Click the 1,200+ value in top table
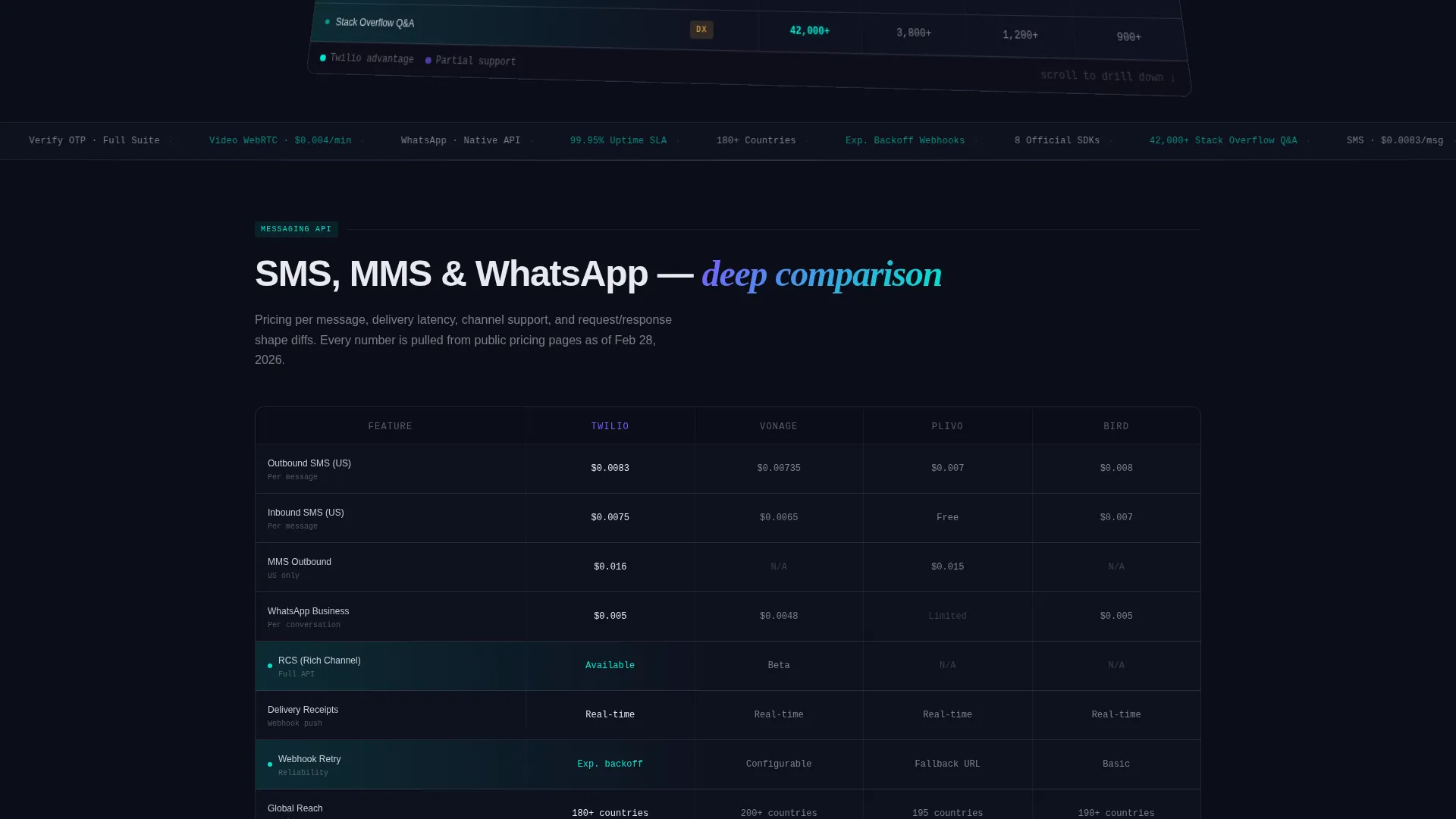The width and height of the screenshot is (1456, 819). (x=1020, y=35)
